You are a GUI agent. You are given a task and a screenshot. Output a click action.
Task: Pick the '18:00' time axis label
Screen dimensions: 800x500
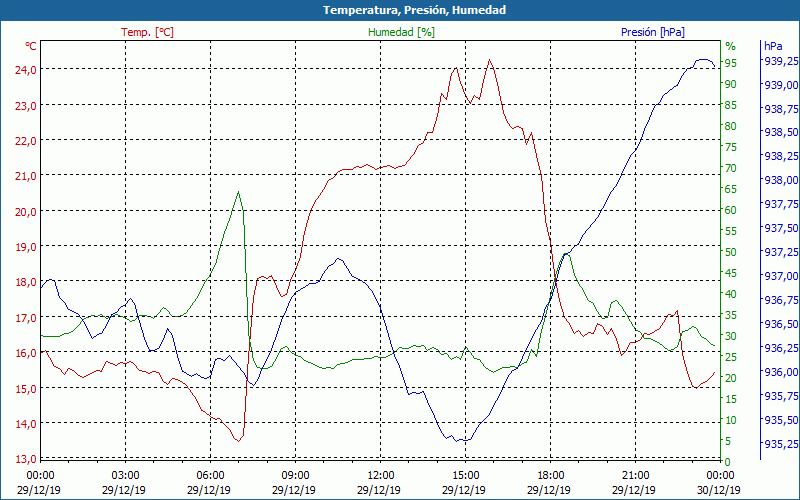pyautogui.click(x=551, y=476)
